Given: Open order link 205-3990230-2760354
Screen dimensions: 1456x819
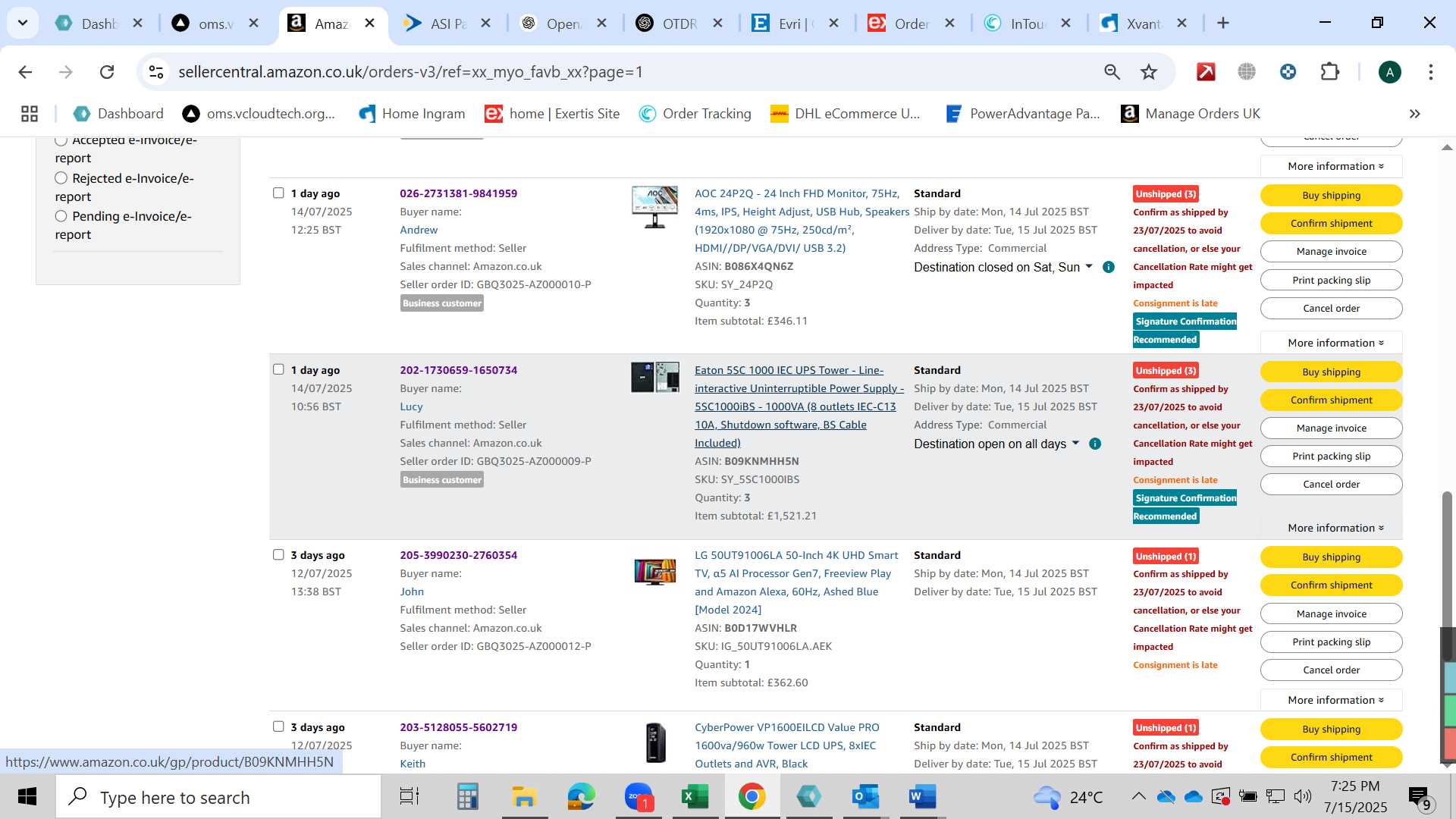Looking at the screenshot, I should coord(458,555).
